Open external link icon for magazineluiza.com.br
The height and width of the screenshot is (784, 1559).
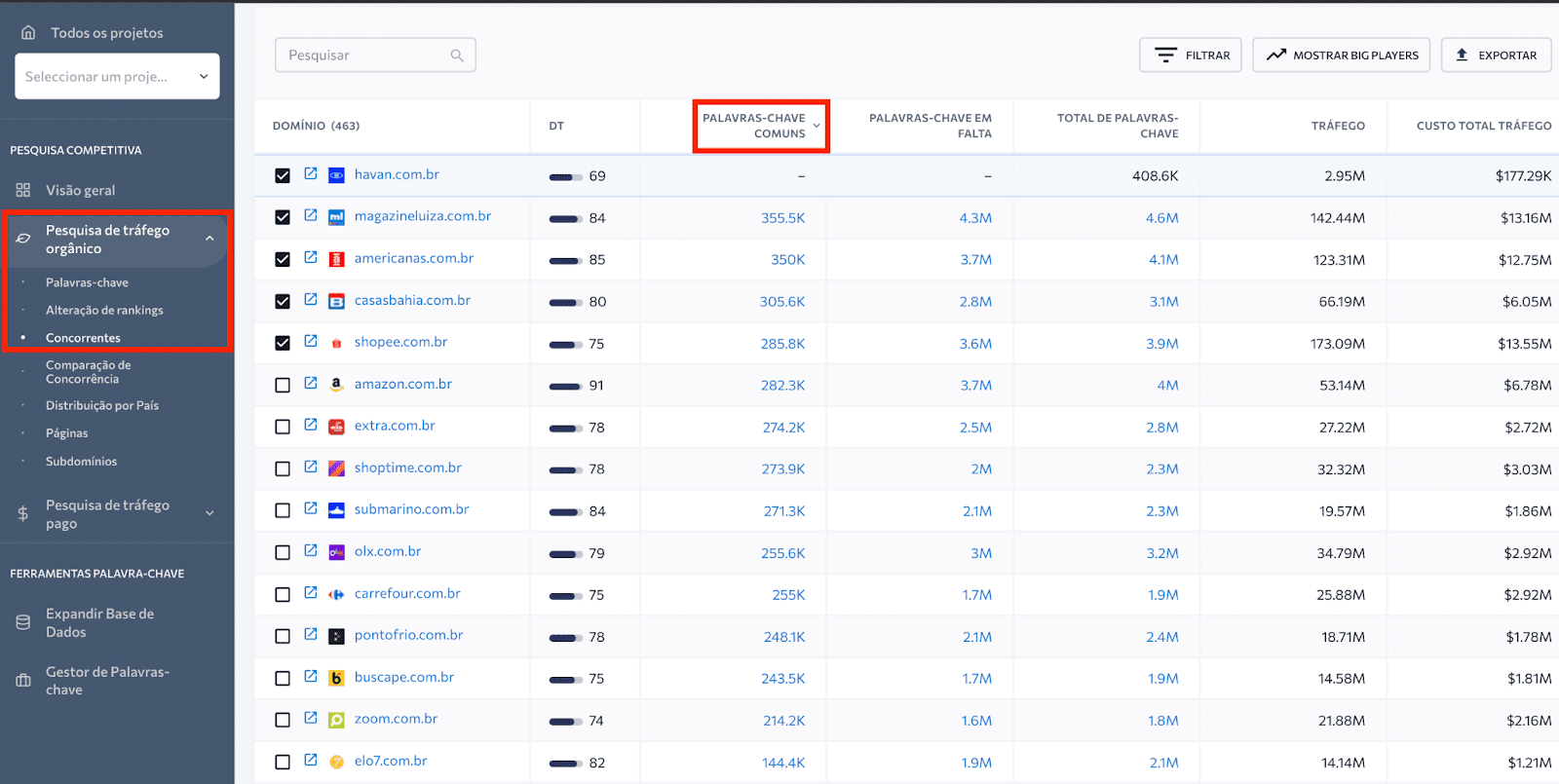tap(311, 215)
